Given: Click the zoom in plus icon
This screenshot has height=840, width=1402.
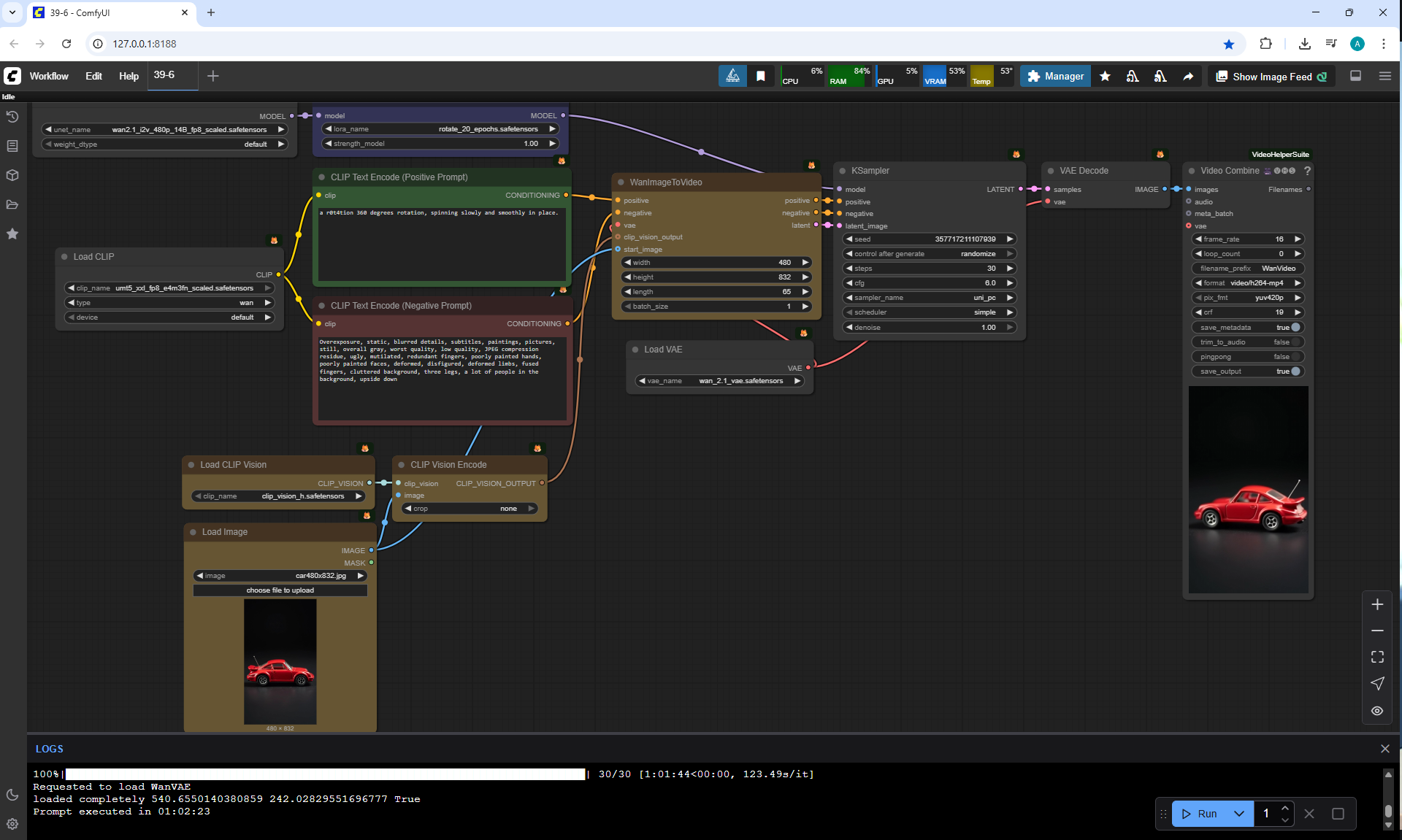Looking at the screenshot, I should pos(1377,604).
